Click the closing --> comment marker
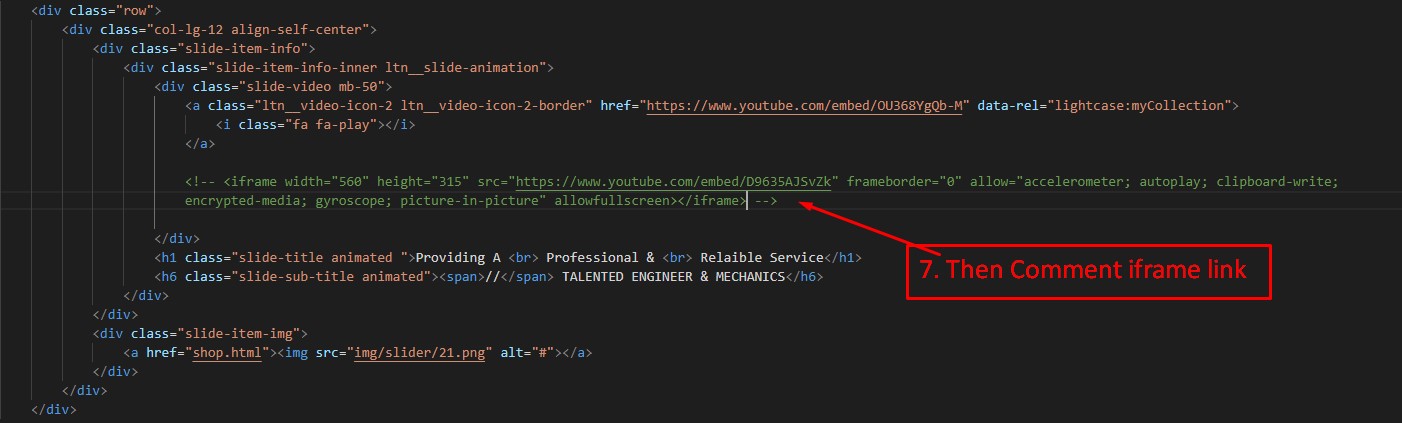 click(x=765, y=201)
